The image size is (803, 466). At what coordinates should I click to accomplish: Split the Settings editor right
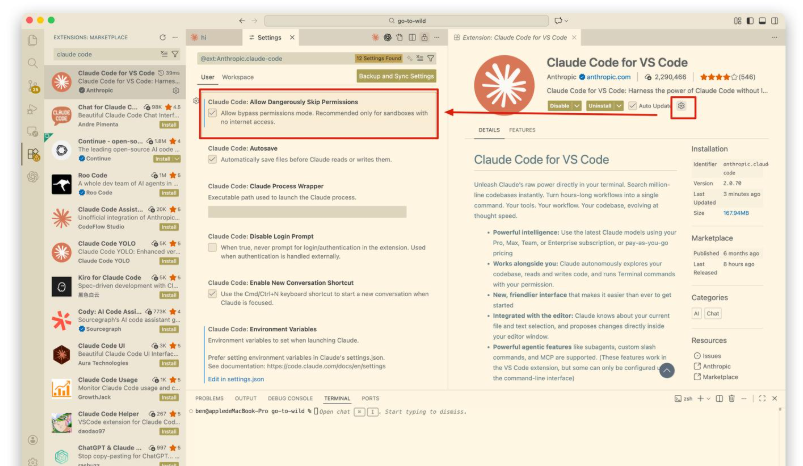pyautogui.click(x=412, y=37)
